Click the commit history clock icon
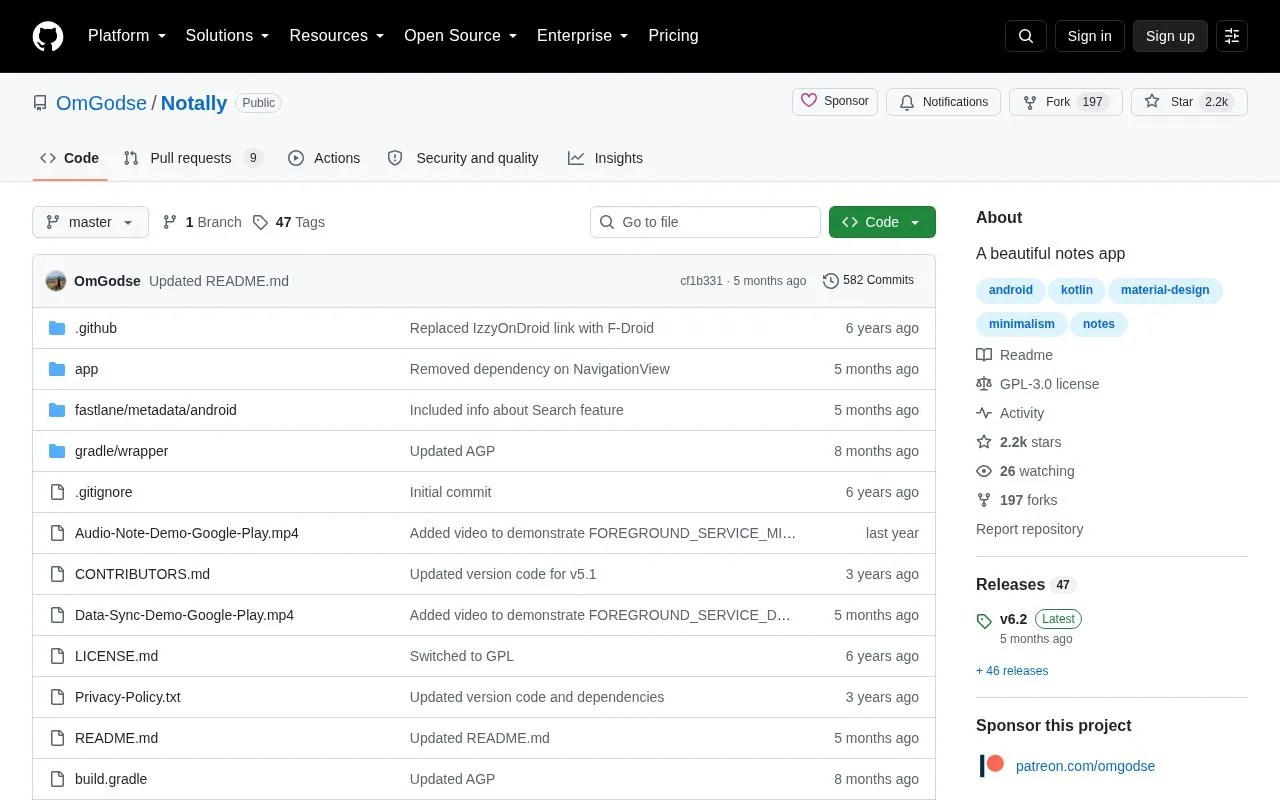 pyautogui.click(x=830, y=281)
